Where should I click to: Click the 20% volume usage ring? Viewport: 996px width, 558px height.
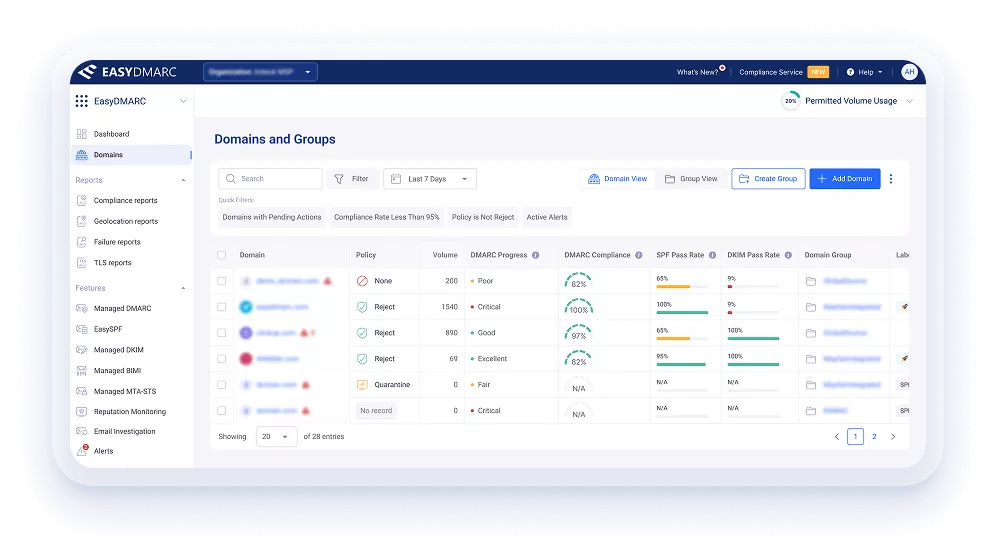pyautogui.click(x=790, y=101)
